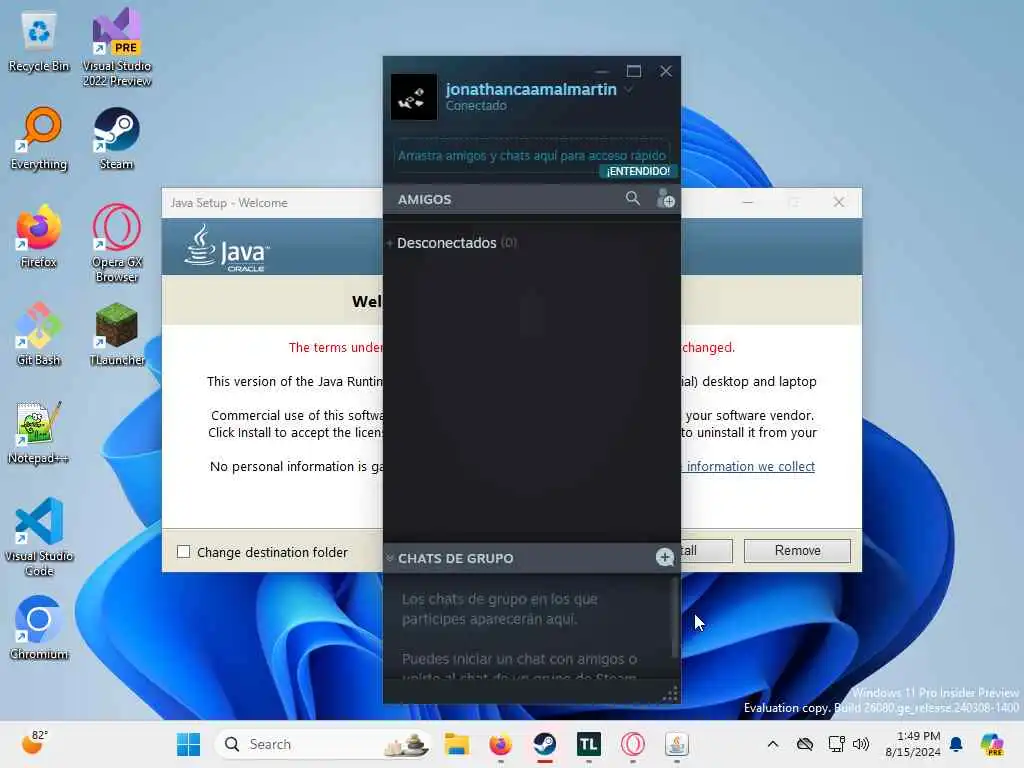Select the Notepad++ desktop shortcut
The width and height of the screenshot is (1024, 768).
point(39,432)
